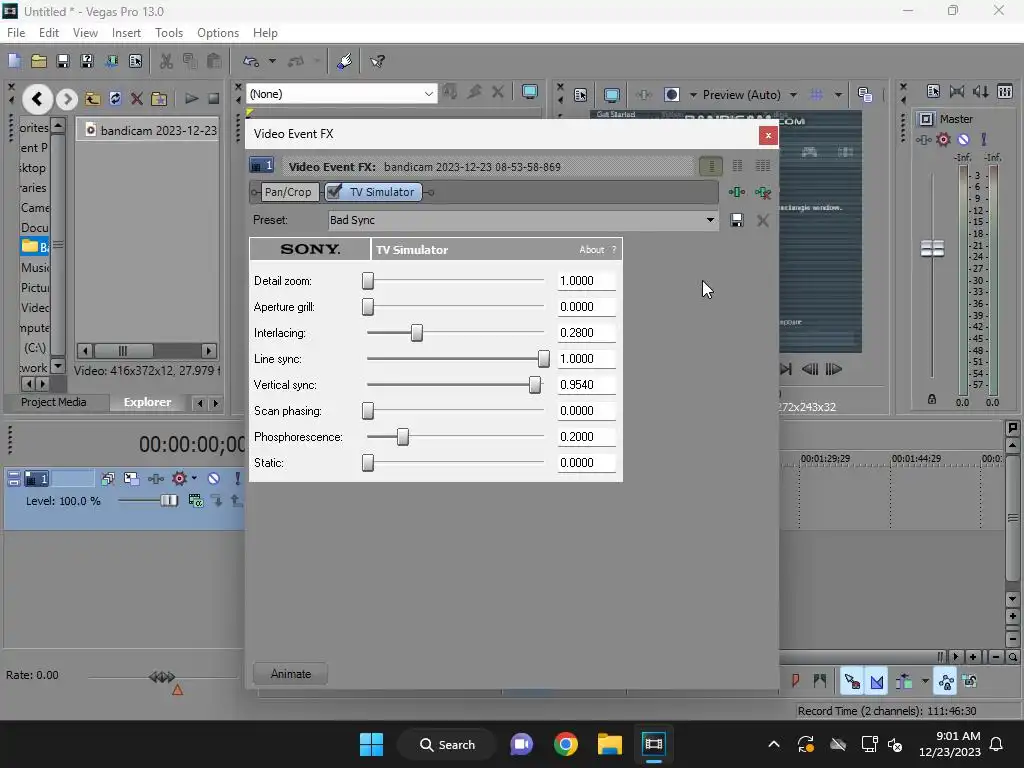The width and height of the screenshot is (1024, 768).
Task: Toggle Auto Ripple on timeline toolbar
Action: pyautogui.click(x=904, y=682)
